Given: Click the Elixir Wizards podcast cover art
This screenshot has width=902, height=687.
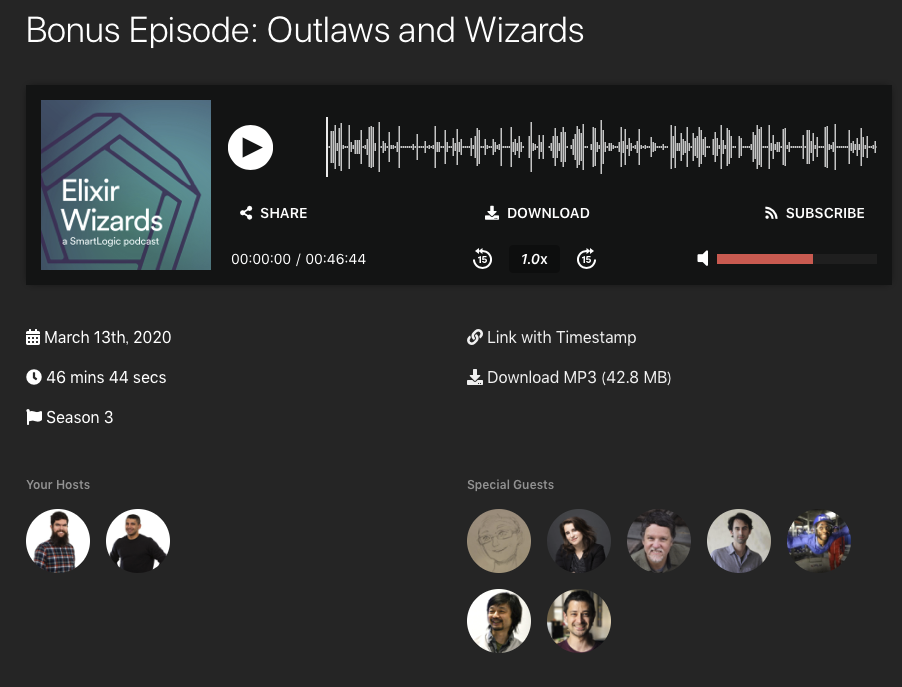Looking at the screenshot, I should (126, 185).
